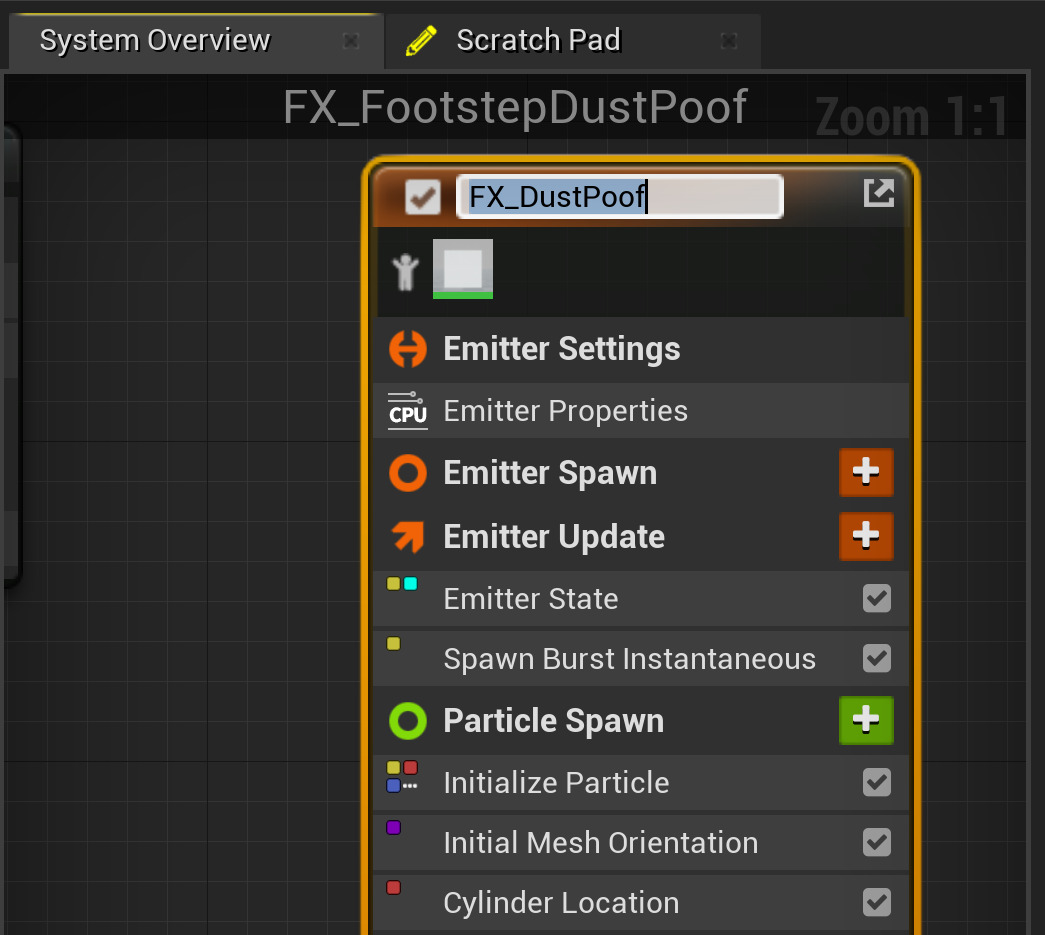This screenshot has width=1045, height=935.
Task: Click the Particle Spawn green ring icon
Action: pos(408,721)
